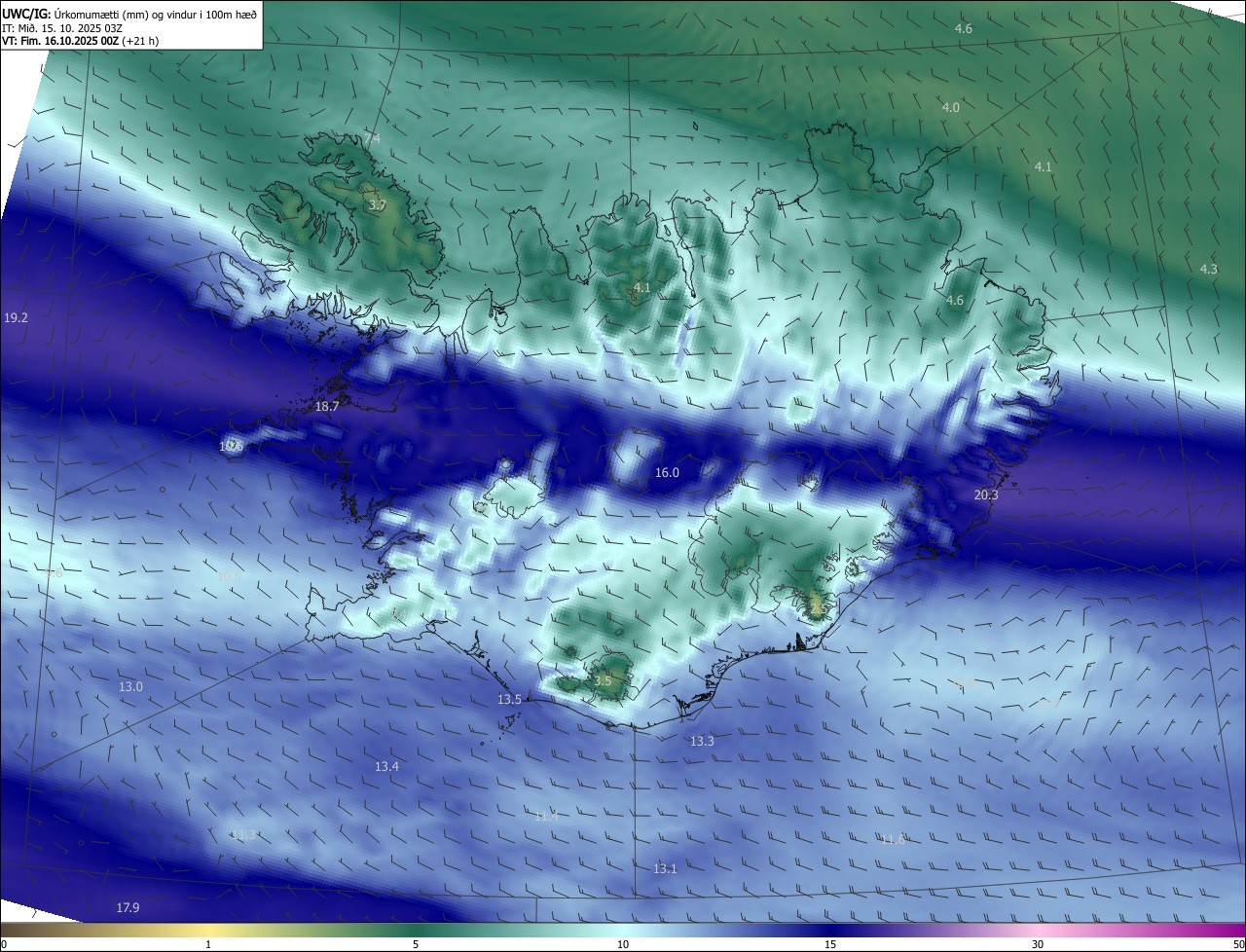Click the 11.3 value label

243,834
